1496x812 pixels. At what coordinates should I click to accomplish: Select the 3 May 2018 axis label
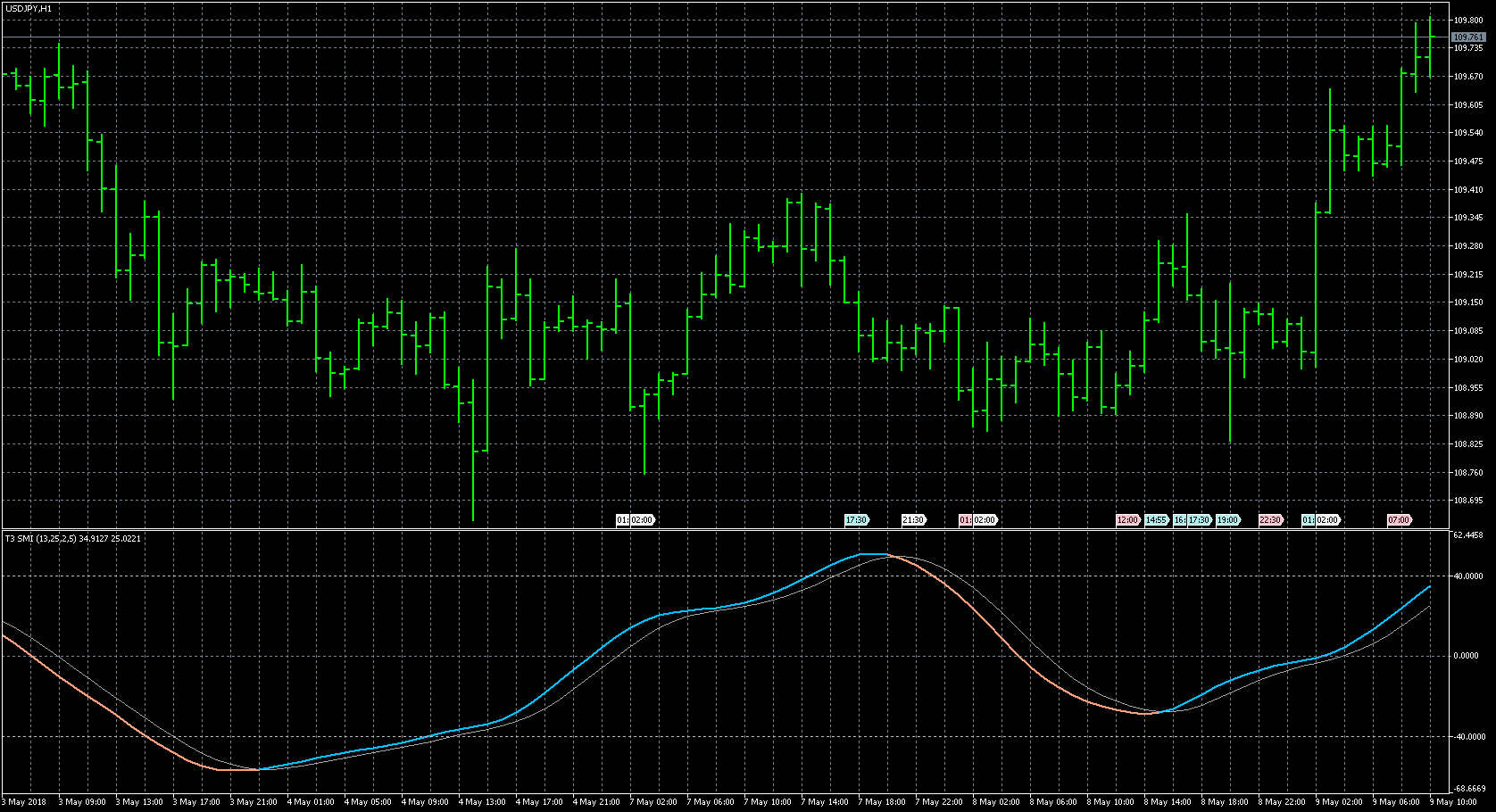tap(23, 801)
